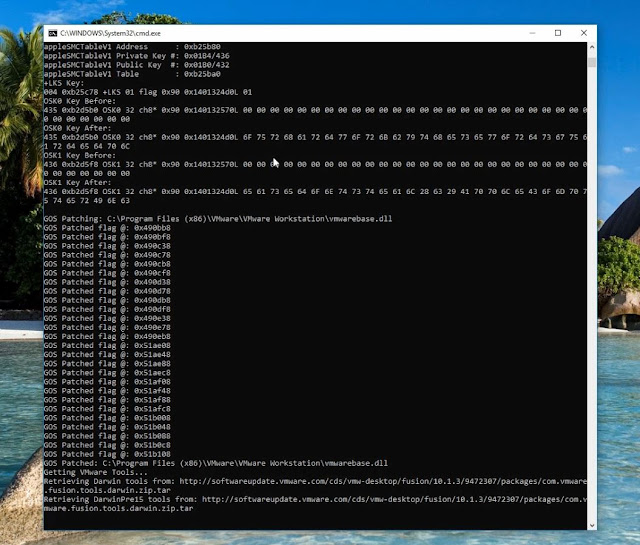The image size is (640, 545).
Task: Click the 'GOS Patched flag @: 0x51aec8' line
Action: point(107,373)
